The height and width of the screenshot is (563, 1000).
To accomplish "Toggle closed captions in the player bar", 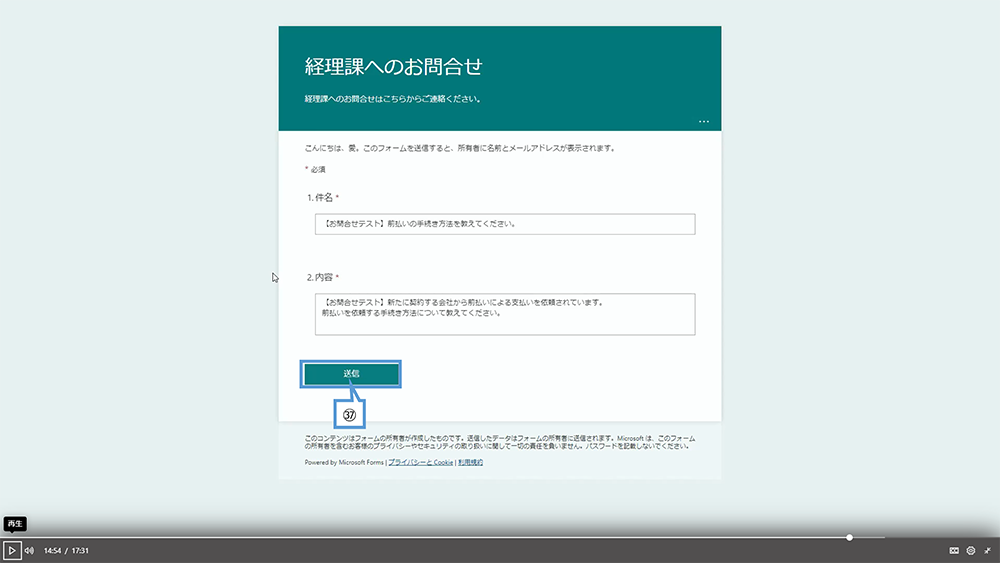I will 954,550.
